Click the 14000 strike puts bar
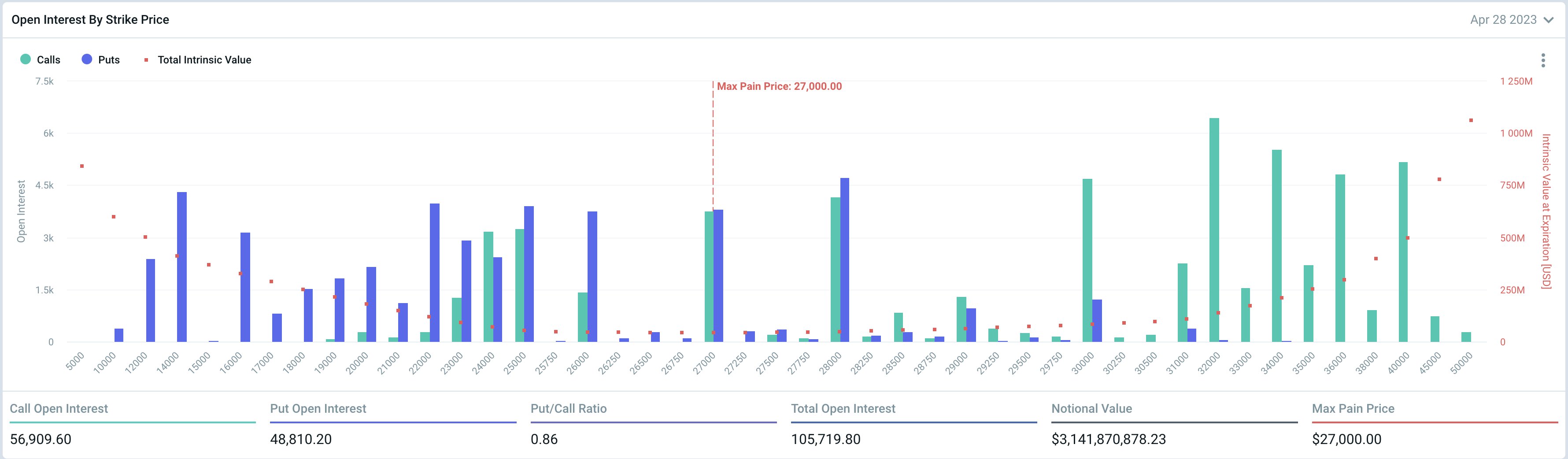 coord(181,267)
